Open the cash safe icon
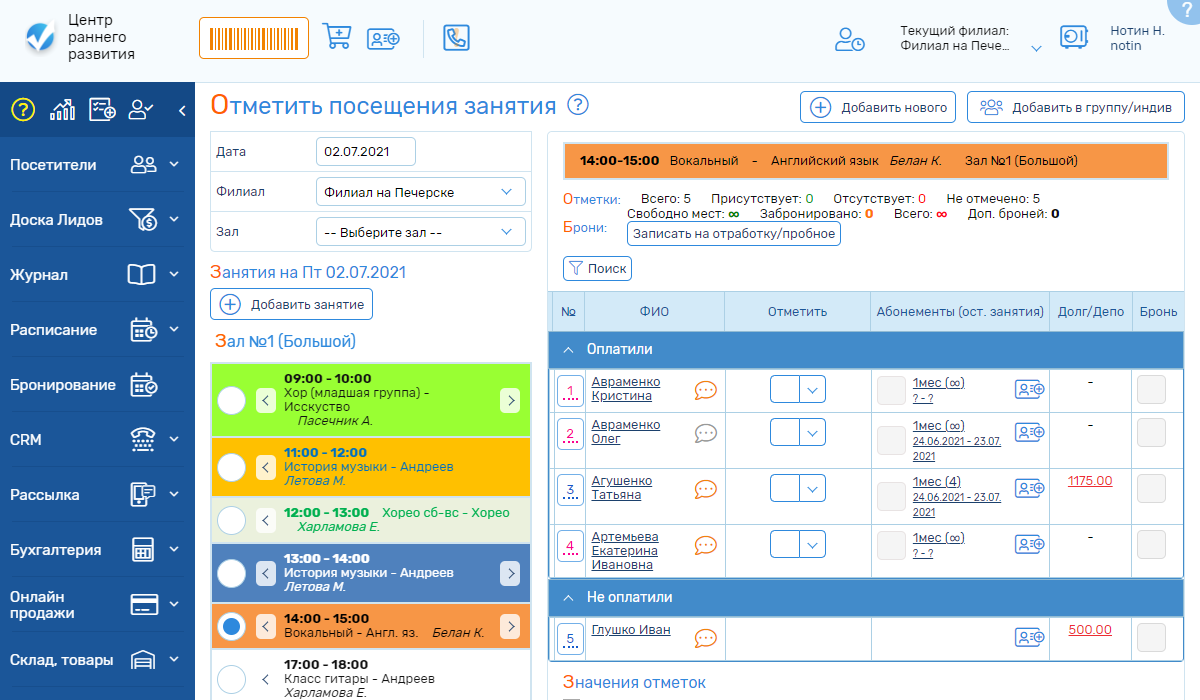1200x700 pixels. click(x=1073, y=38)
